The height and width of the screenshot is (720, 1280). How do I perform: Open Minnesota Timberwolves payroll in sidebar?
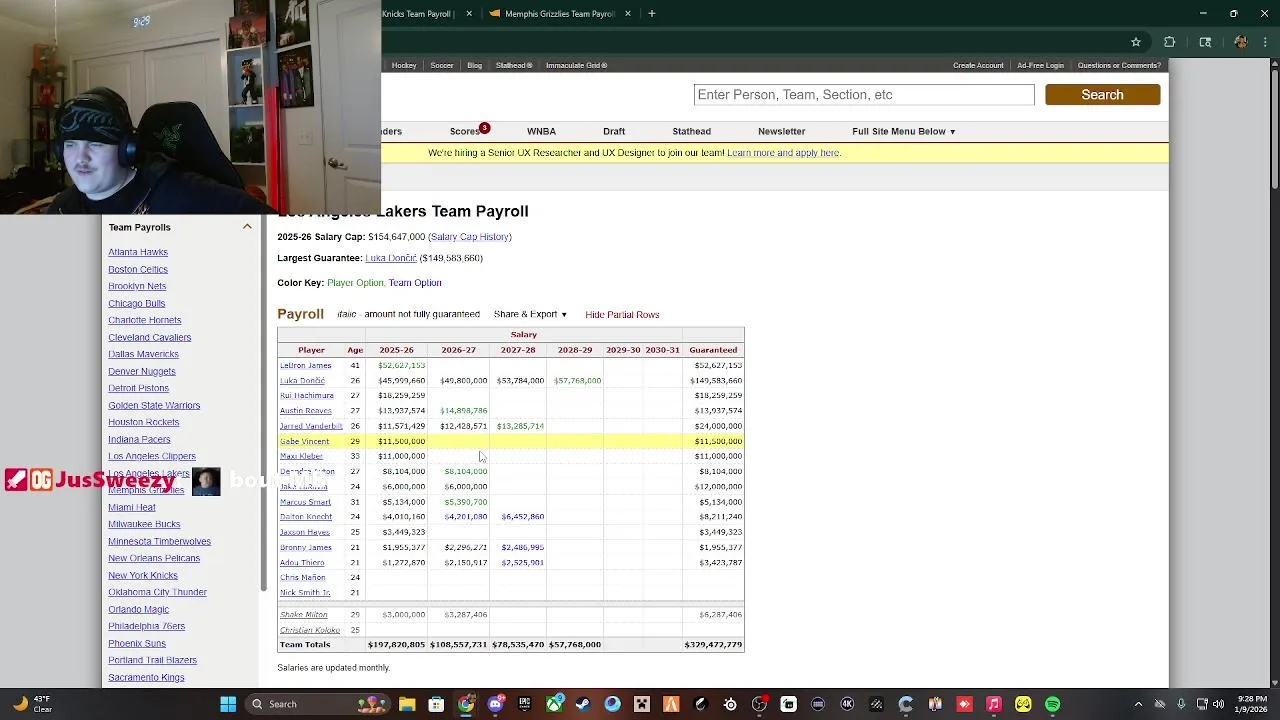(159, 541)
